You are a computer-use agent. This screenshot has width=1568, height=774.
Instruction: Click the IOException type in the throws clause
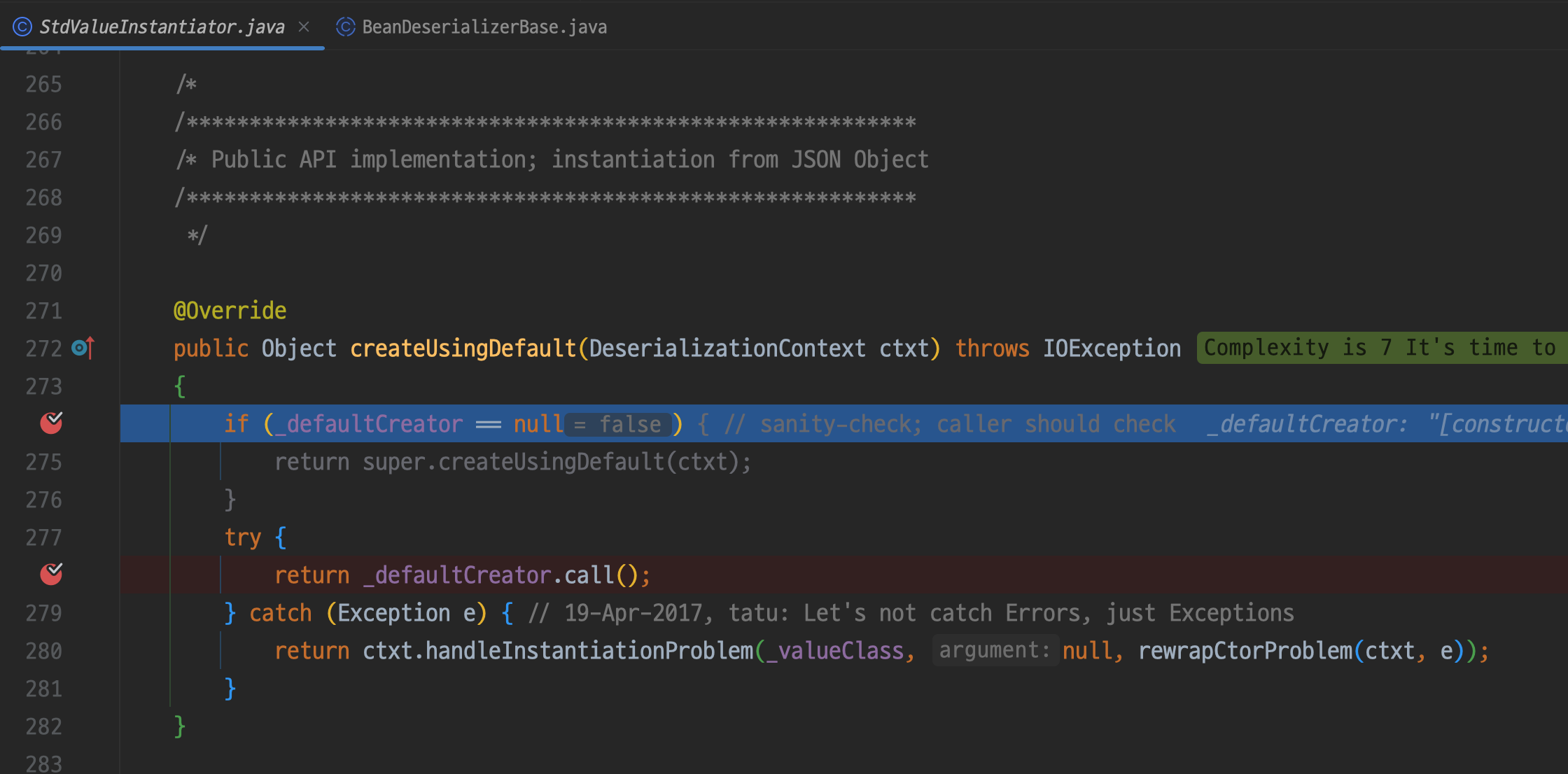[x=1112, y=349]
